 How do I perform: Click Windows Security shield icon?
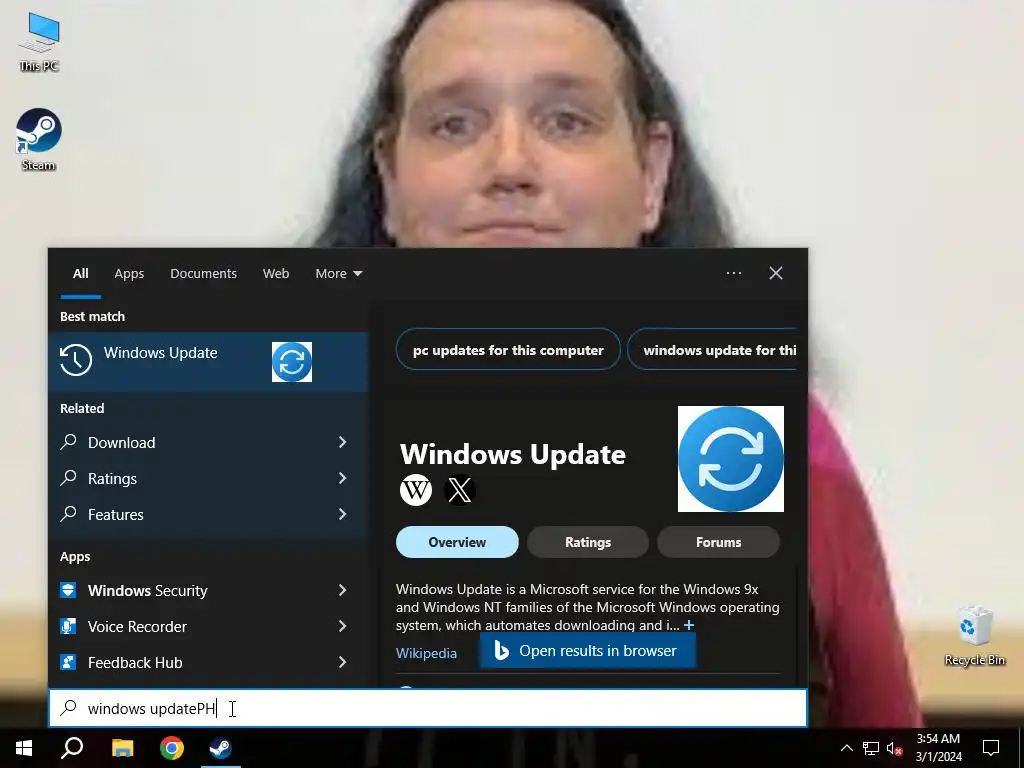(x=68, y=590)
